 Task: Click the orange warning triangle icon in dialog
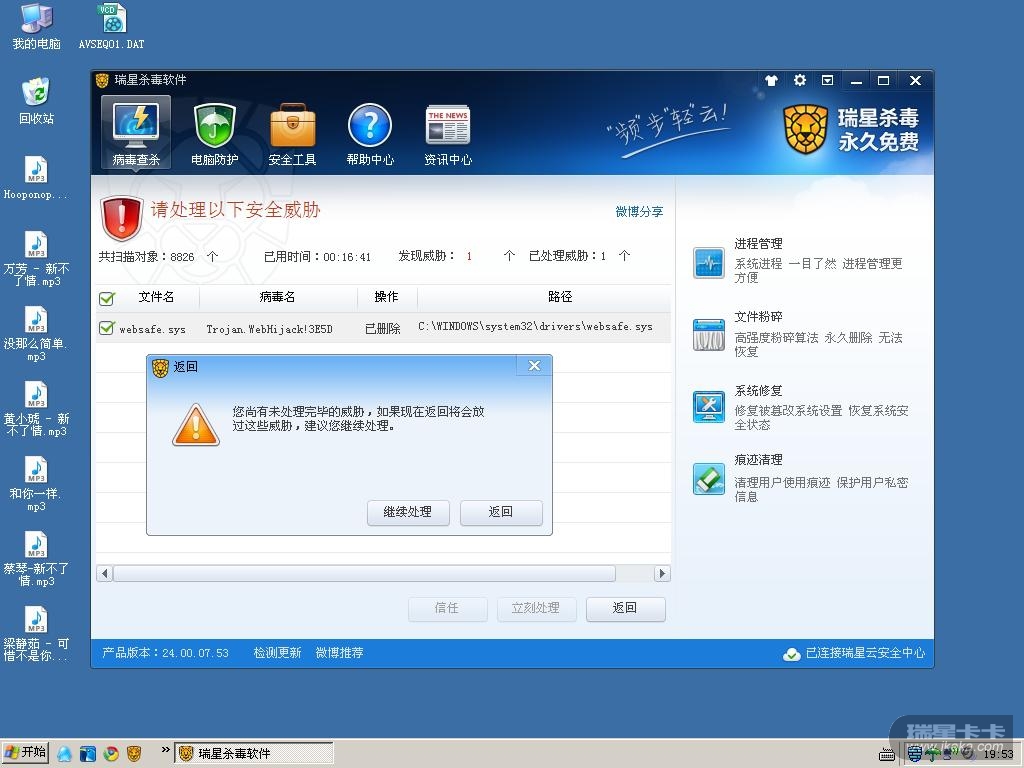(196, 425)
